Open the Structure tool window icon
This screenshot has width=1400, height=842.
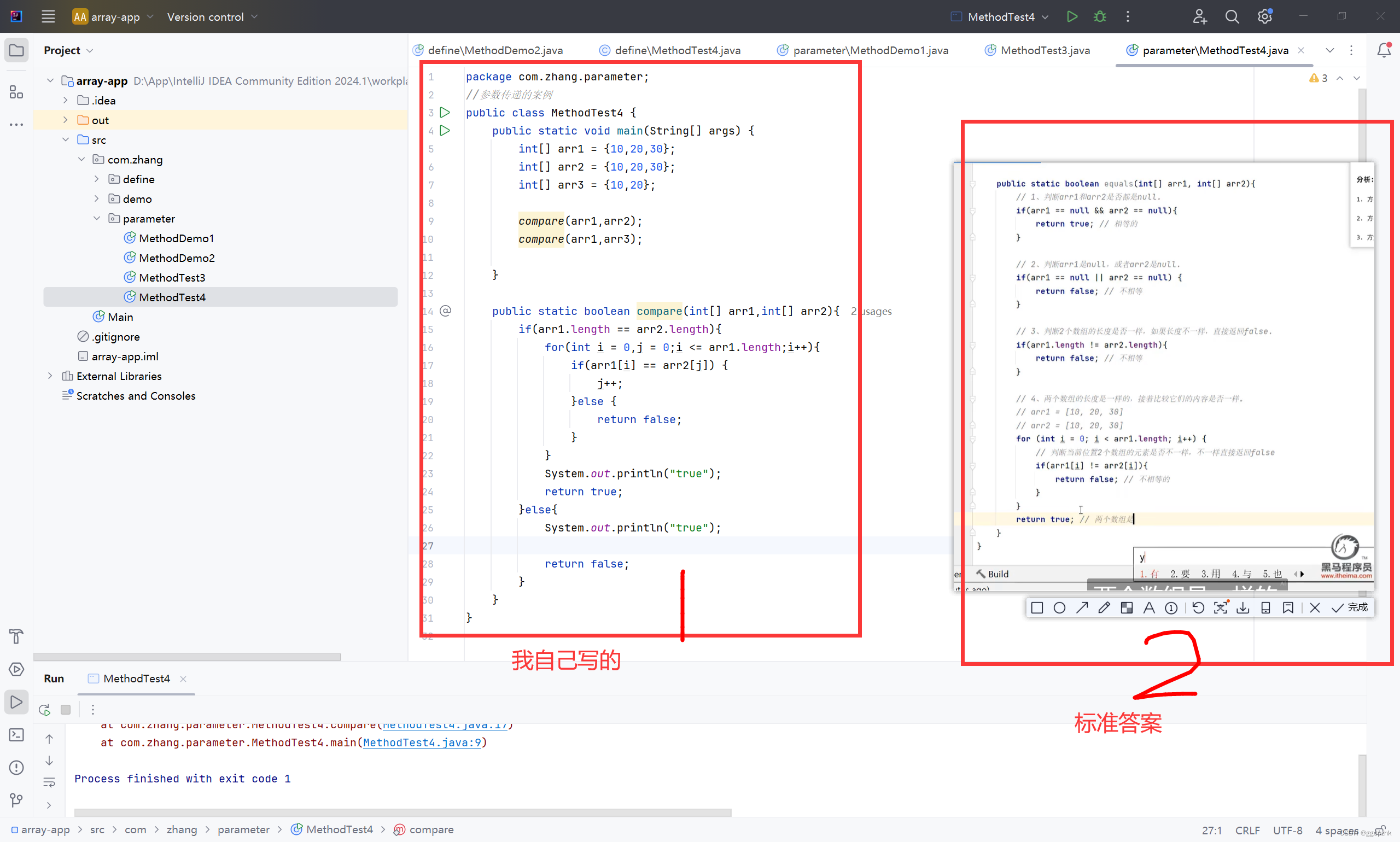coord(16,92)
